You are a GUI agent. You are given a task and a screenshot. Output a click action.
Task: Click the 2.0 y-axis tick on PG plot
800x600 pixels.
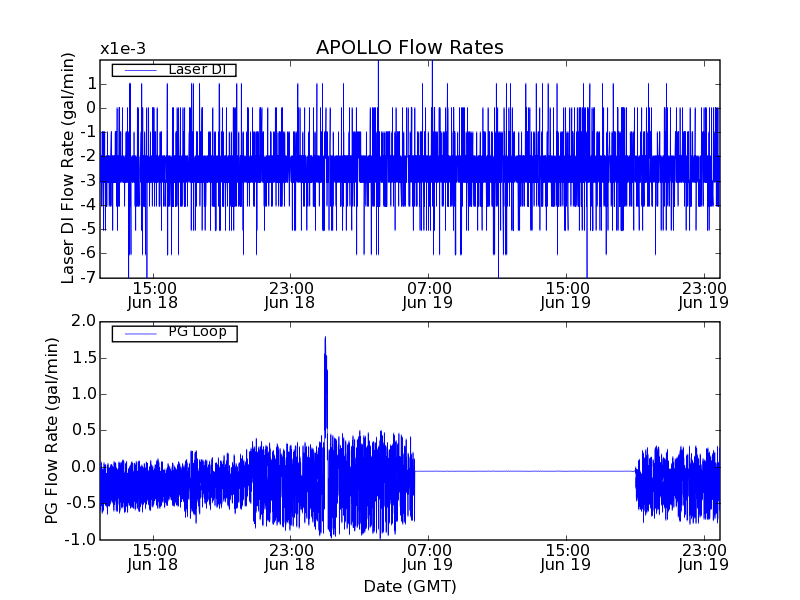[x=83, y=321]
